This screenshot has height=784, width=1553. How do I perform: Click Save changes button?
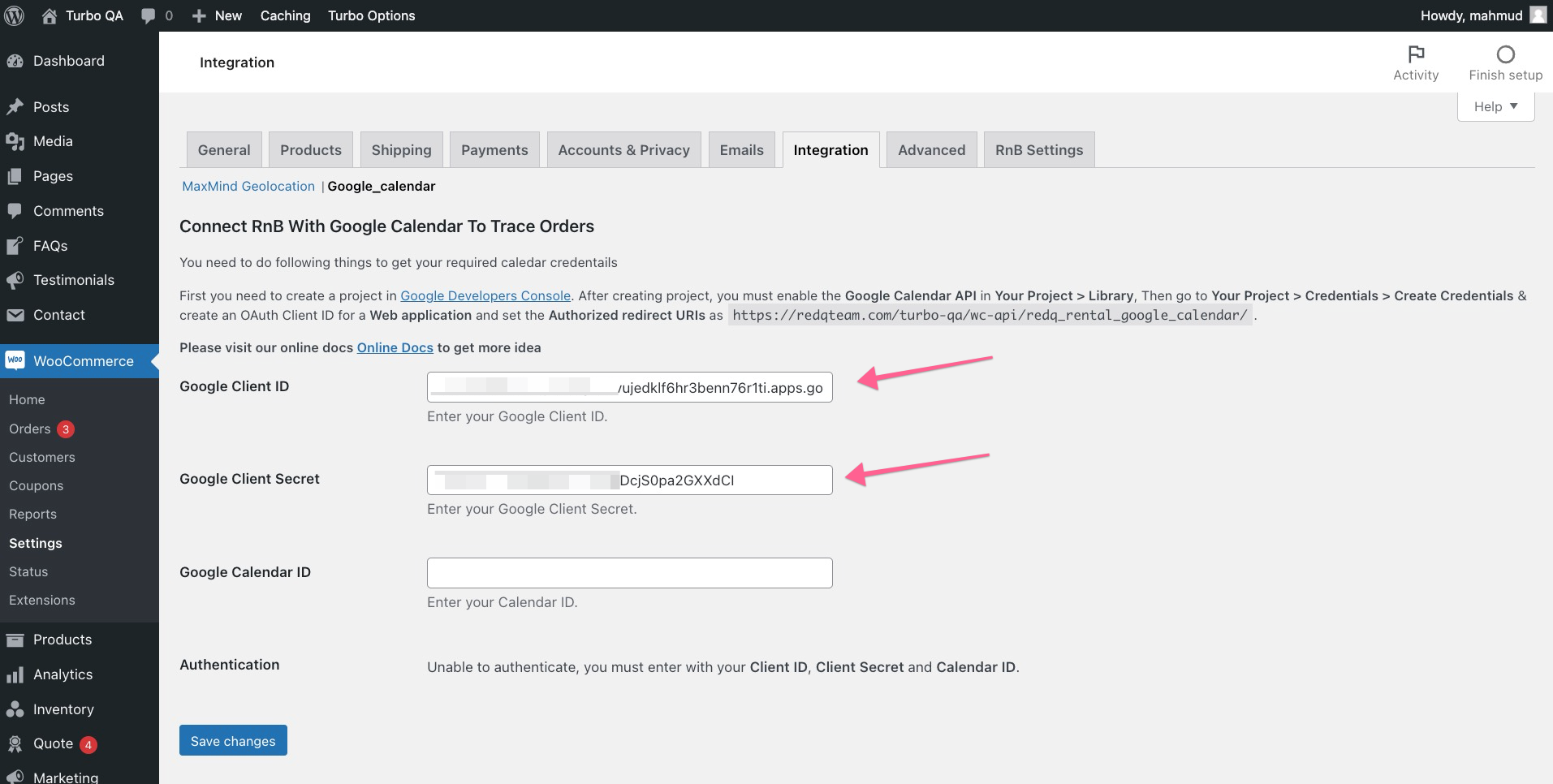coord(233,740)
